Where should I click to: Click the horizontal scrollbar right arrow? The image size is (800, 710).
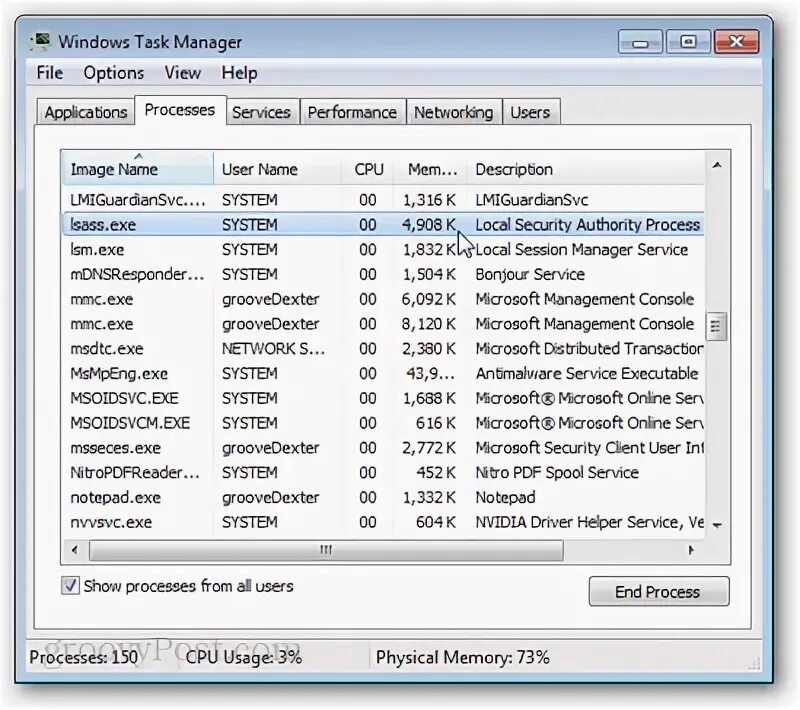click(691, 550)
